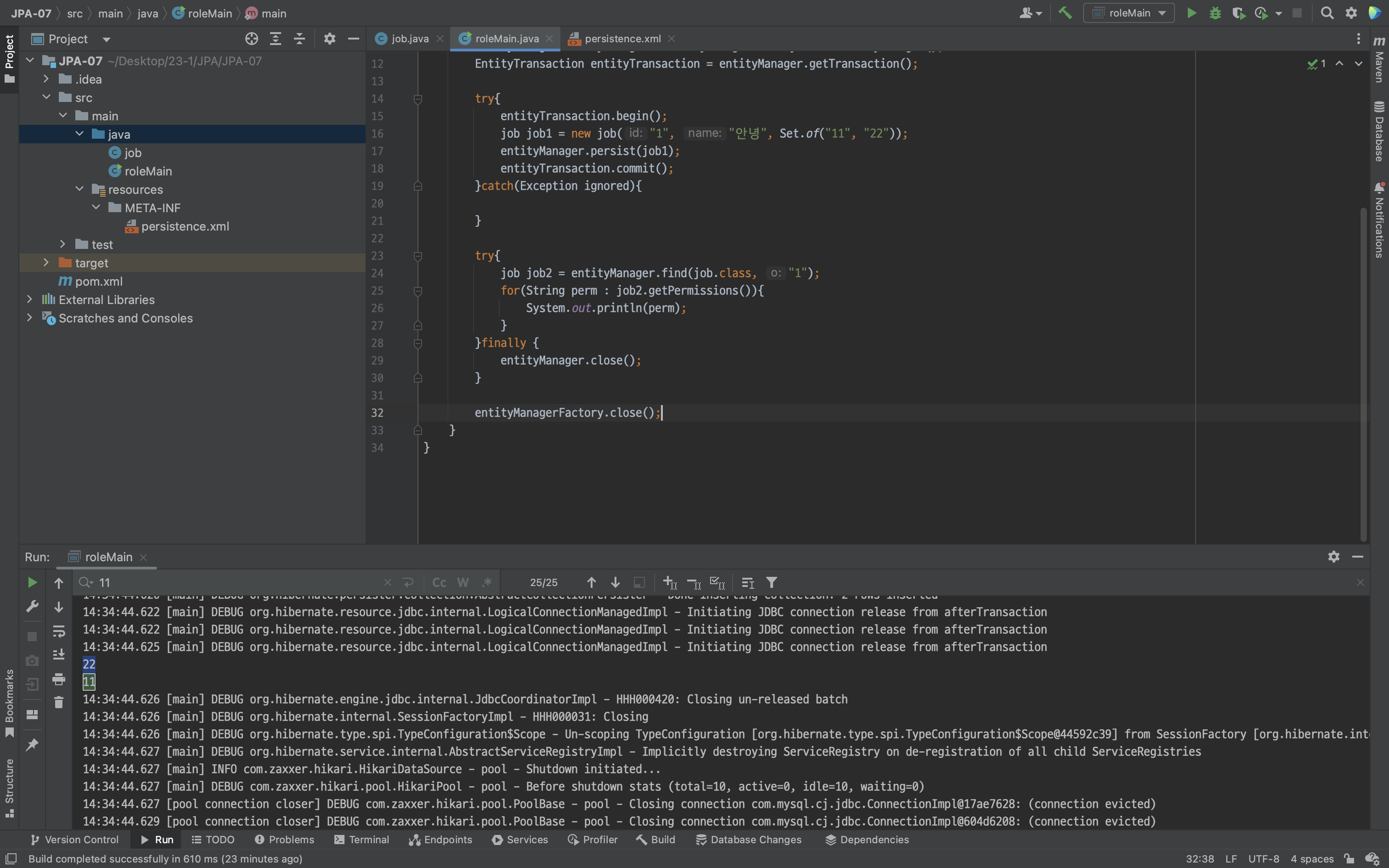Open Problems tool window button
Viewport: 1389px width, 868px height.
point(285,840)
